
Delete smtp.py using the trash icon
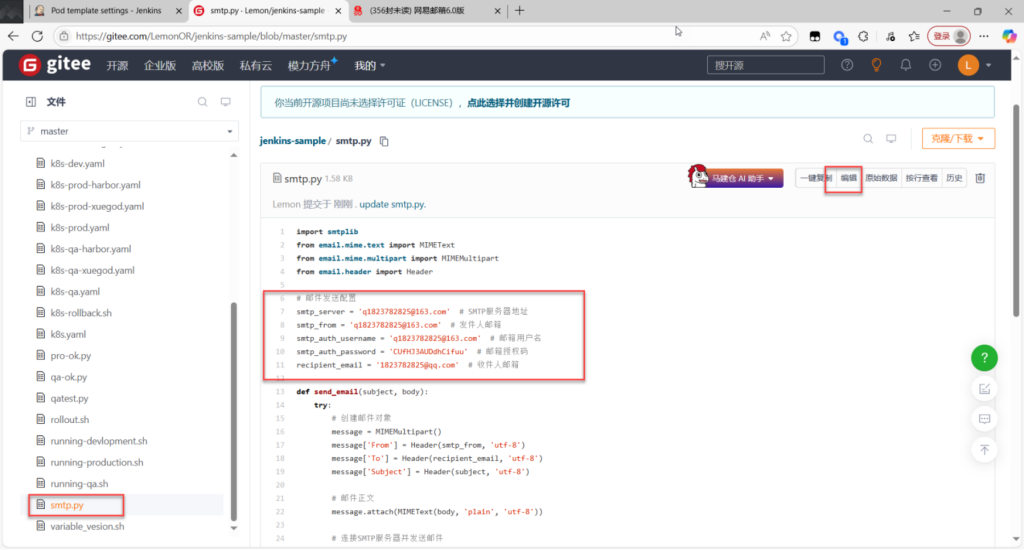pyautogui.click(x=980, y=178)
